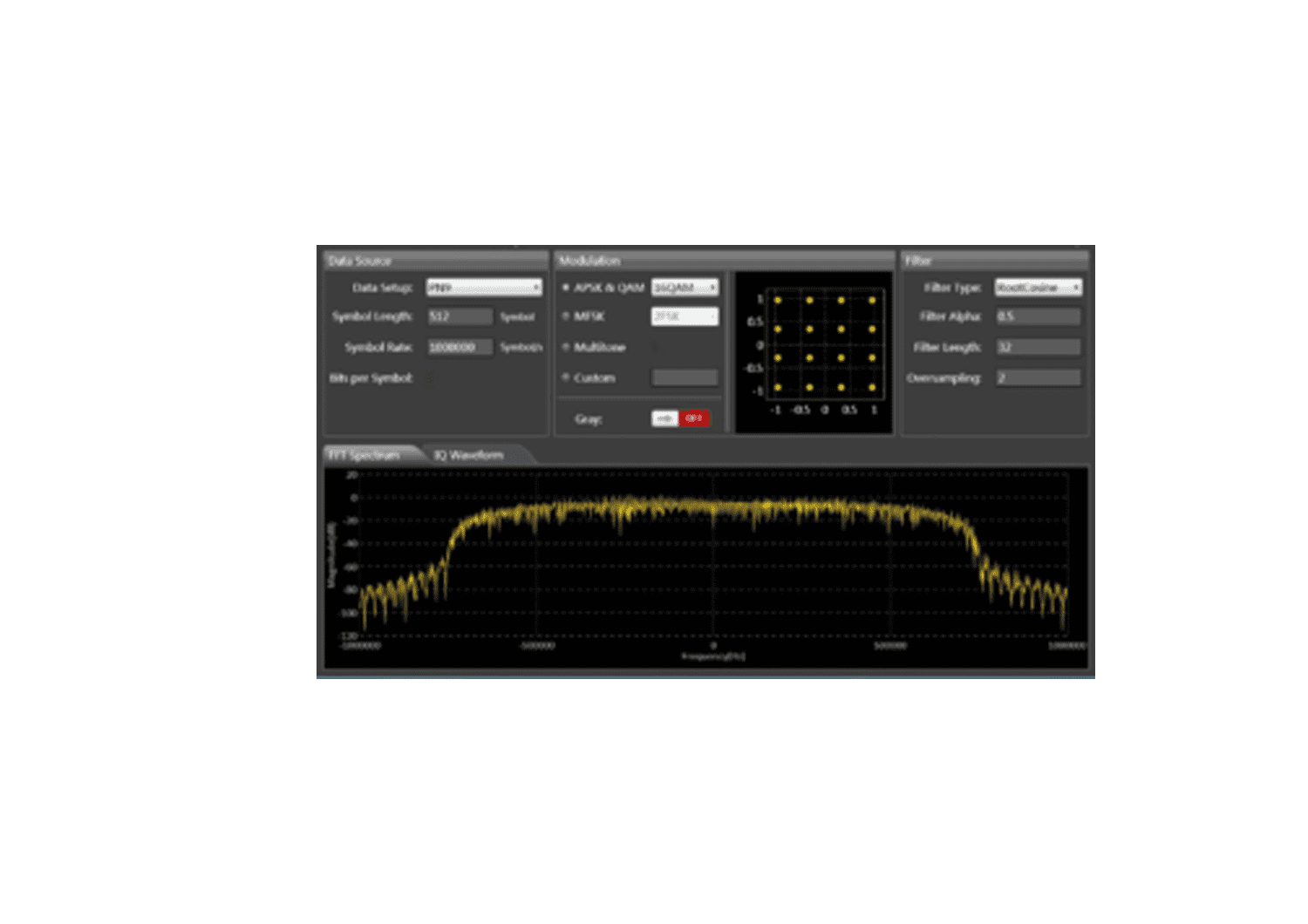Edit the Filter Alpha field
This screenshot has height=924, width=1308.
(x=1039, y=316)
